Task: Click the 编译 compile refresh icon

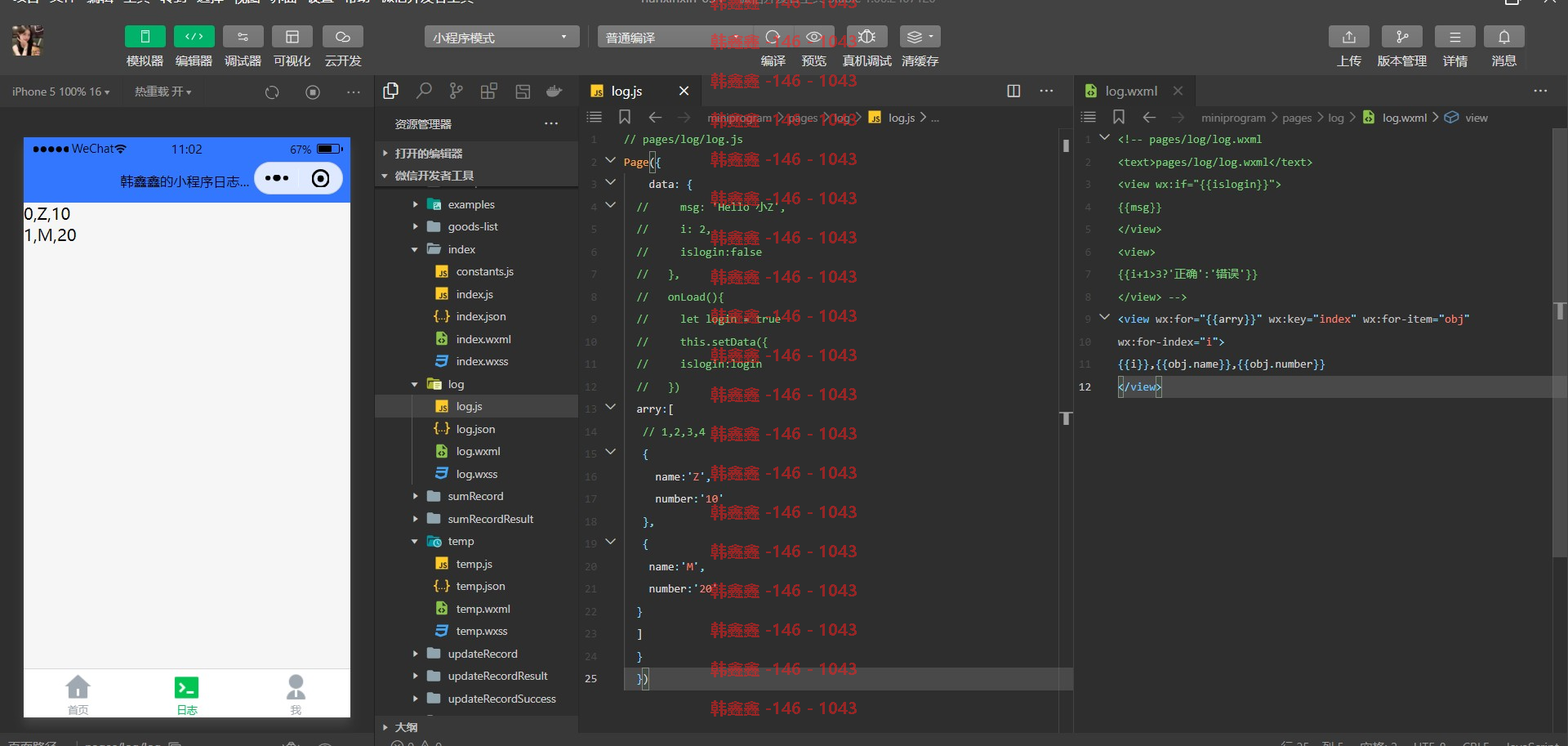Action: click(x=773, y=37)
